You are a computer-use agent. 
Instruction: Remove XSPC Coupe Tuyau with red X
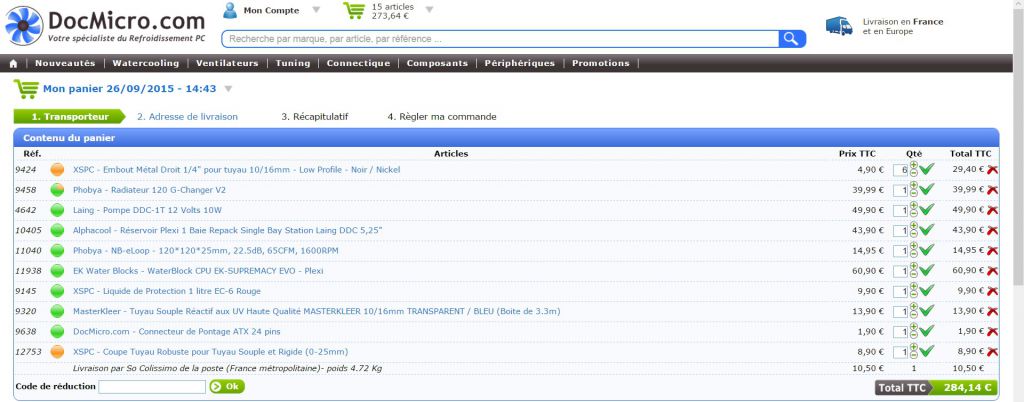point(993,352)
